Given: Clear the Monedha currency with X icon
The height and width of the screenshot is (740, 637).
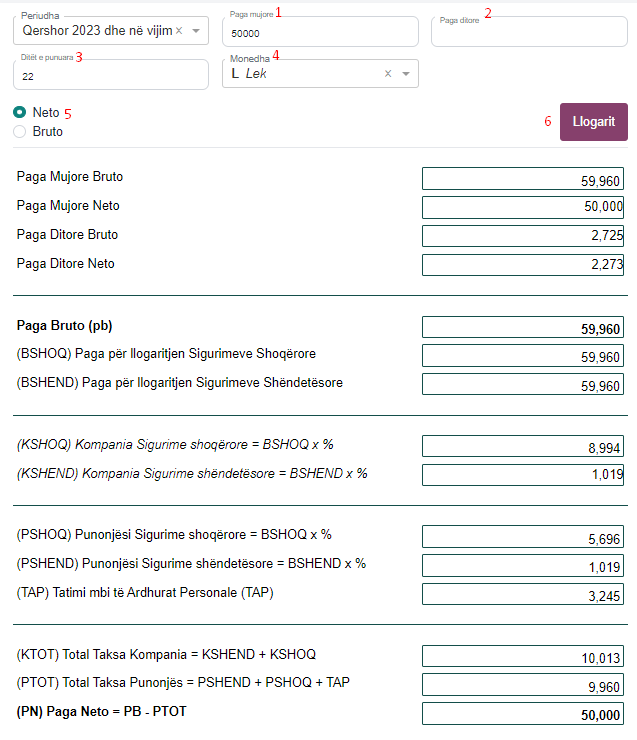Looking at the screenshot, I should tap(388, 74).
